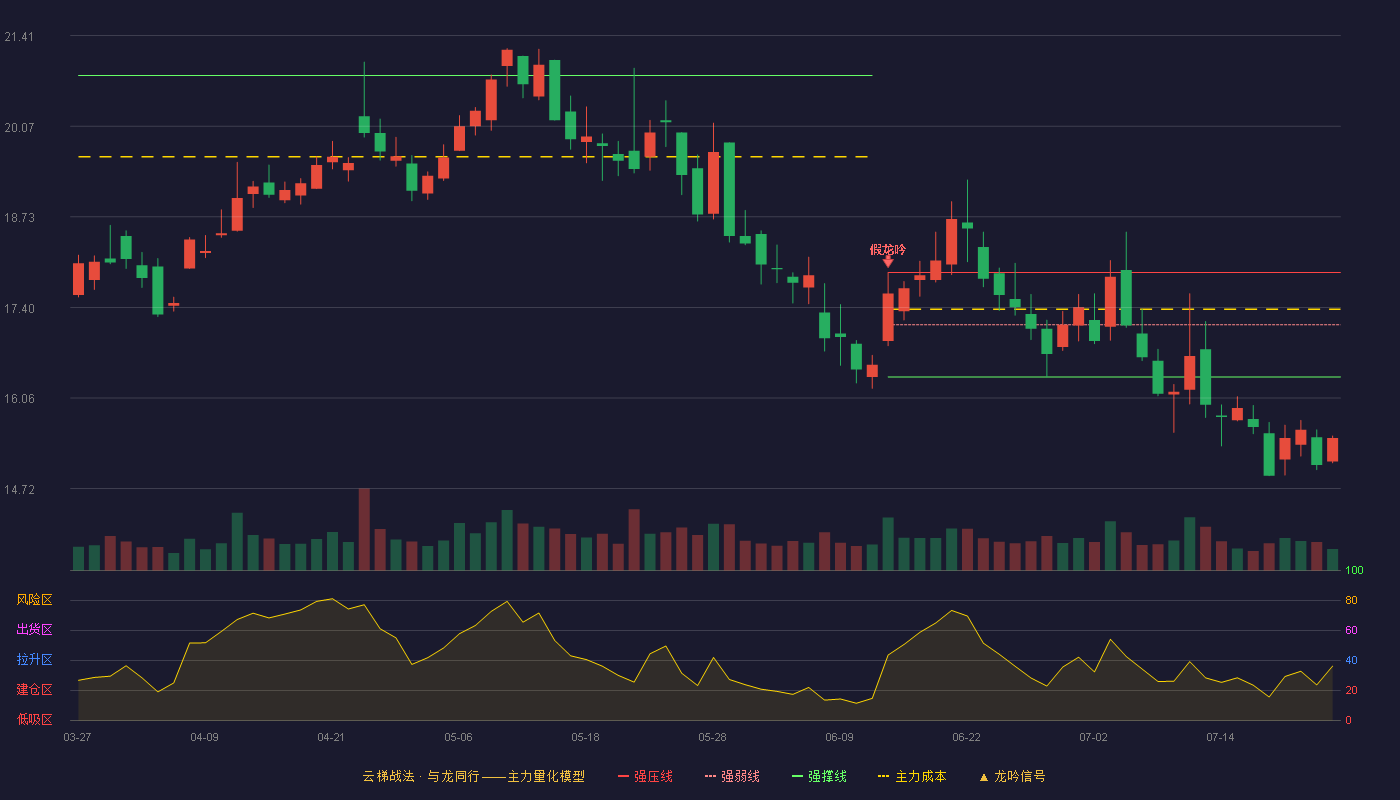
Task: Select the 出货区 zone label
Action: tap(34, 630)
